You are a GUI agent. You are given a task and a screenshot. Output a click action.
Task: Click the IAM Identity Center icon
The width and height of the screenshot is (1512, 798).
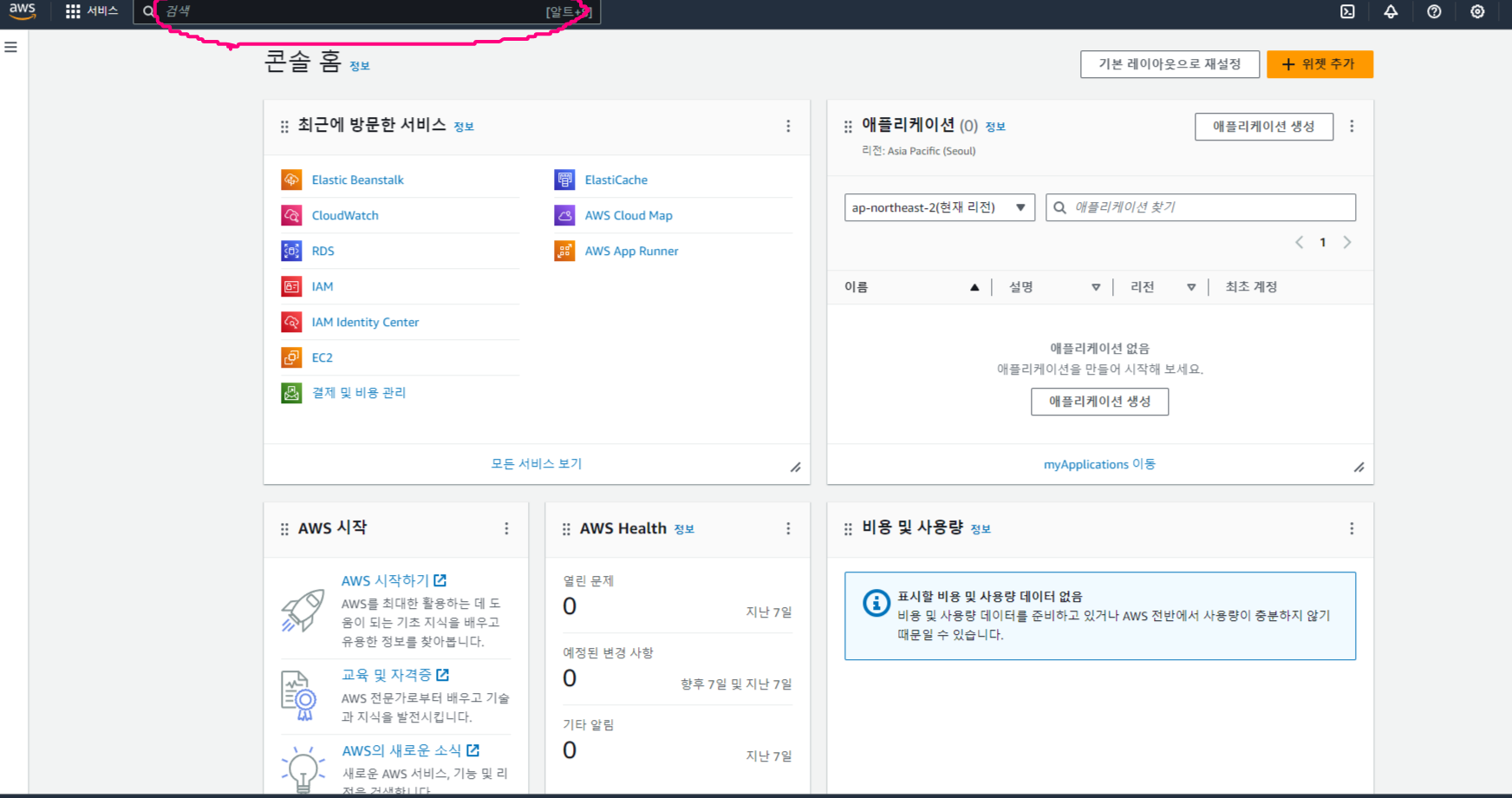(x=291, y=322)
